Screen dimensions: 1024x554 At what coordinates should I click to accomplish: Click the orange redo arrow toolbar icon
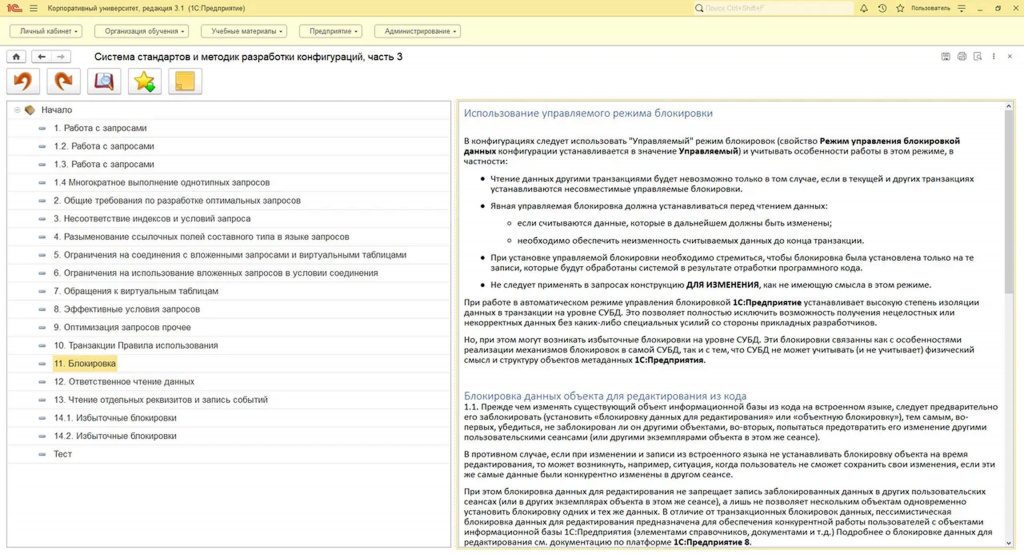(63, 81)
